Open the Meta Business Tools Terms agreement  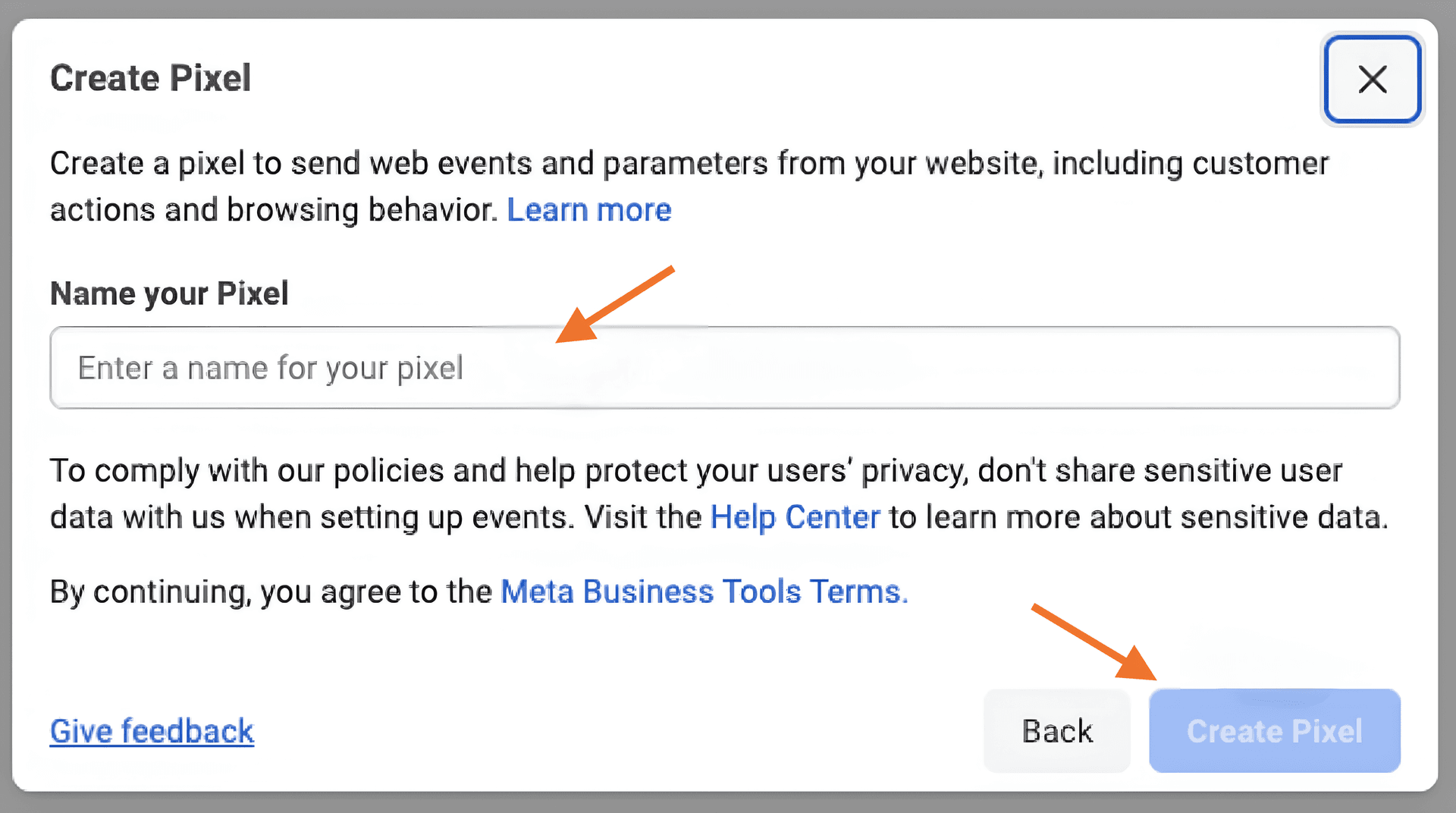click(x=704, y=592)
